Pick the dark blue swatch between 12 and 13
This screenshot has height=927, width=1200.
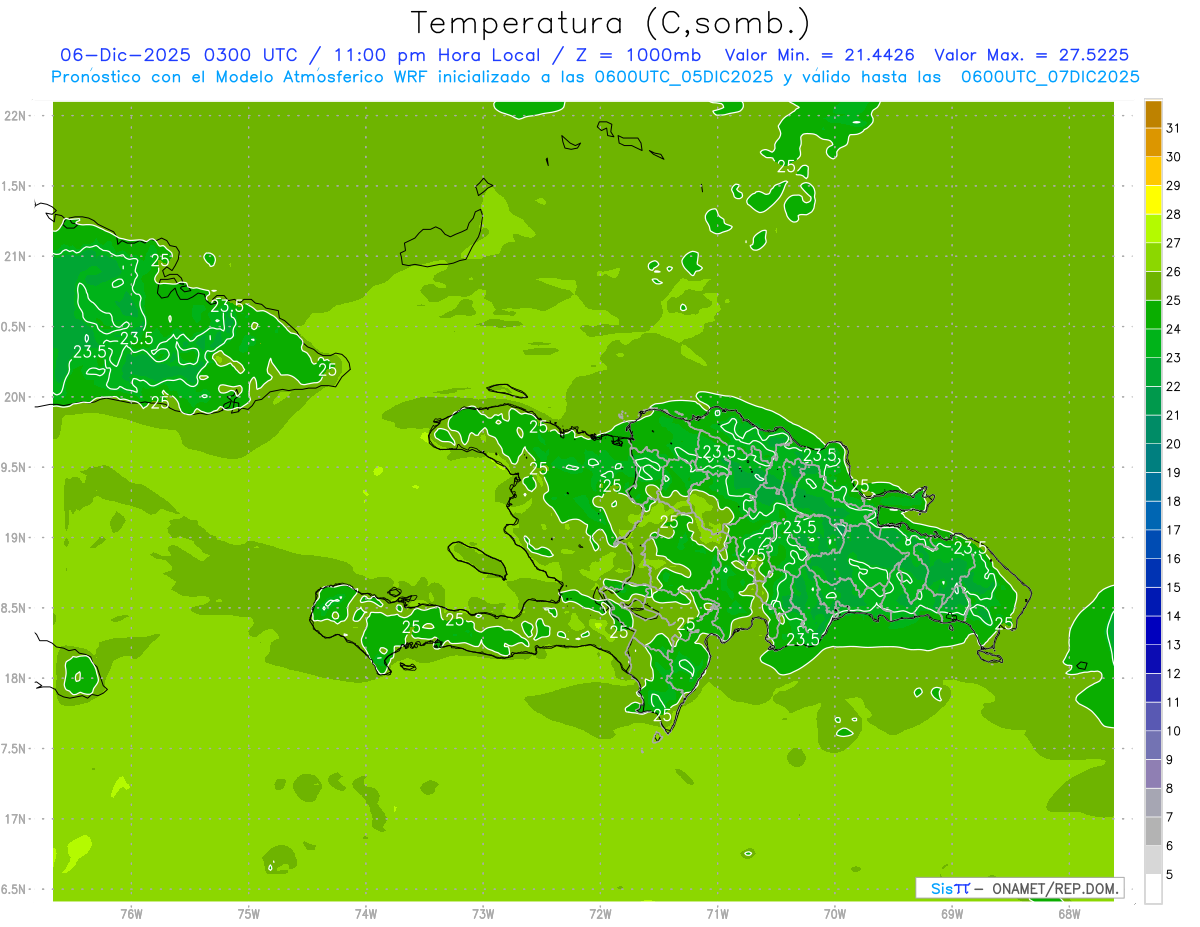1153,659
